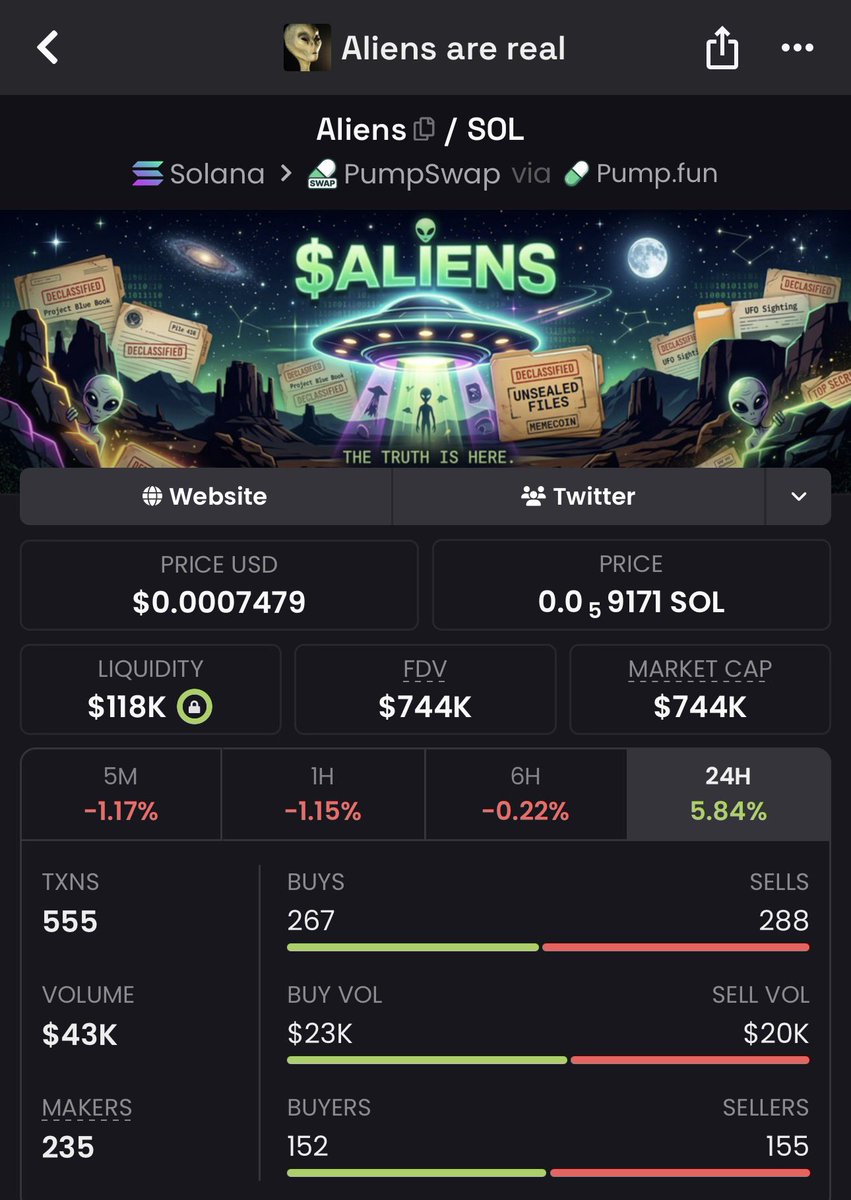The width and height of the screenshot is (851, 1200).
Task: Open the Twitter link button
Action: pos(578,497)
